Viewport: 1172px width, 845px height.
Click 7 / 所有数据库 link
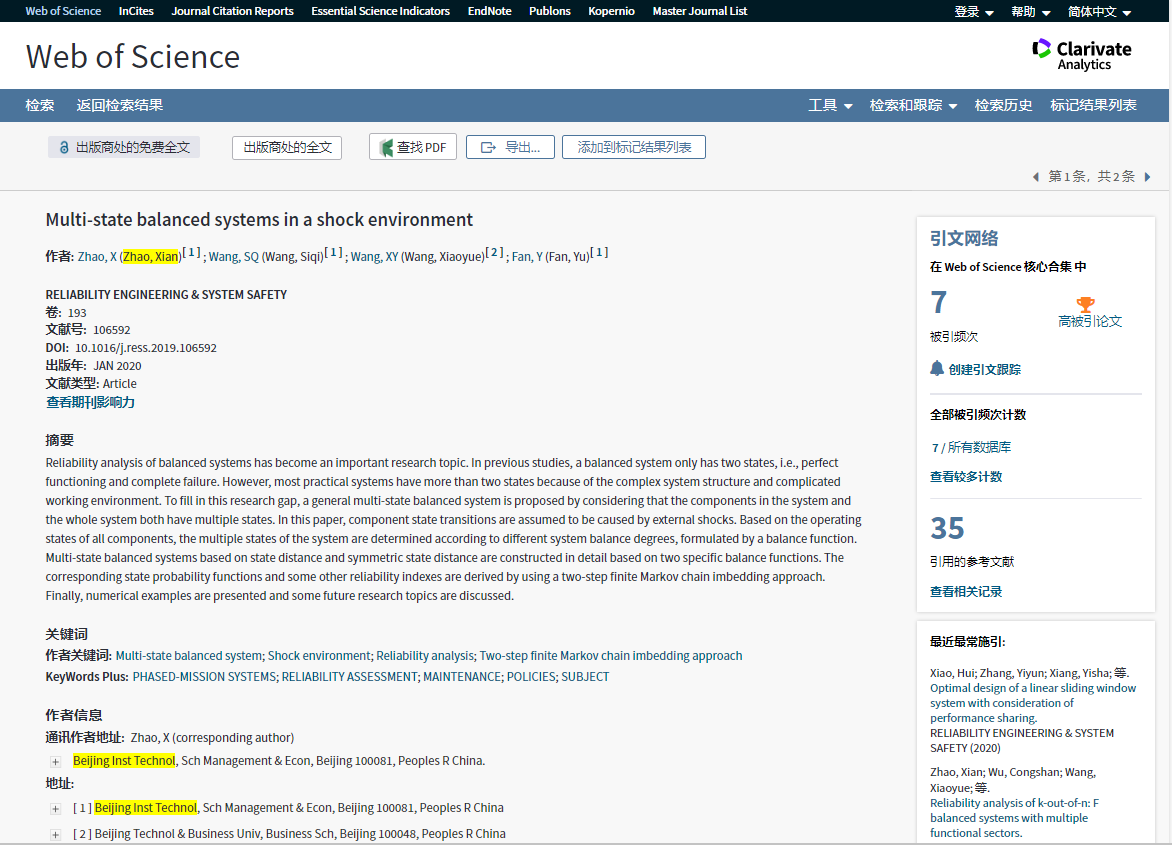tap(971, 448)
